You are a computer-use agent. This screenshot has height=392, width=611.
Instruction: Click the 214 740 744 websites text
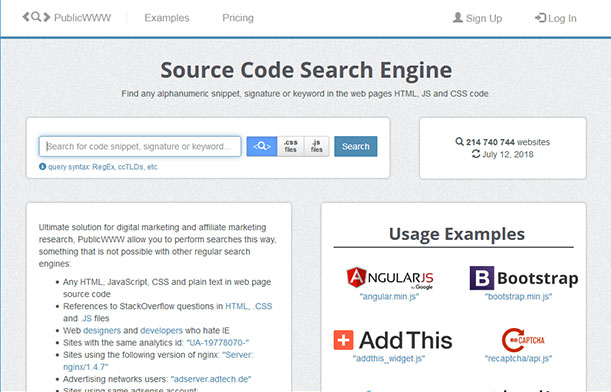[508, 142]
